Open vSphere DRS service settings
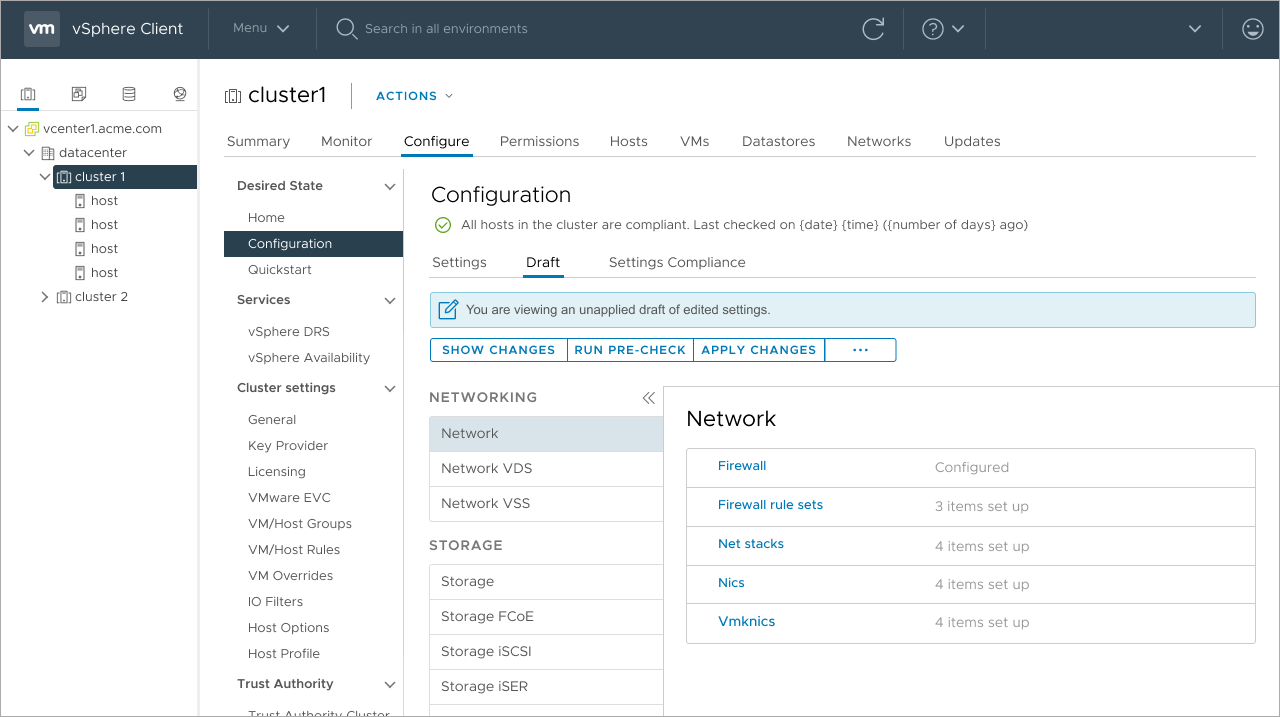The image size is (1280, 717). coord(289,332)
